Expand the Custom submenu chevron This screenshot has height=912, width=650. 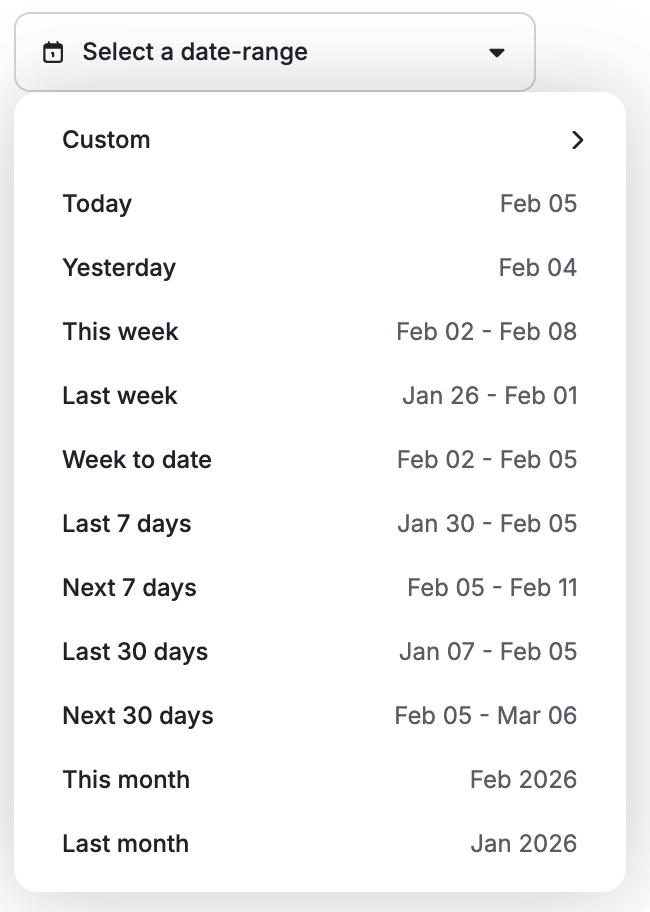point(577,140)
